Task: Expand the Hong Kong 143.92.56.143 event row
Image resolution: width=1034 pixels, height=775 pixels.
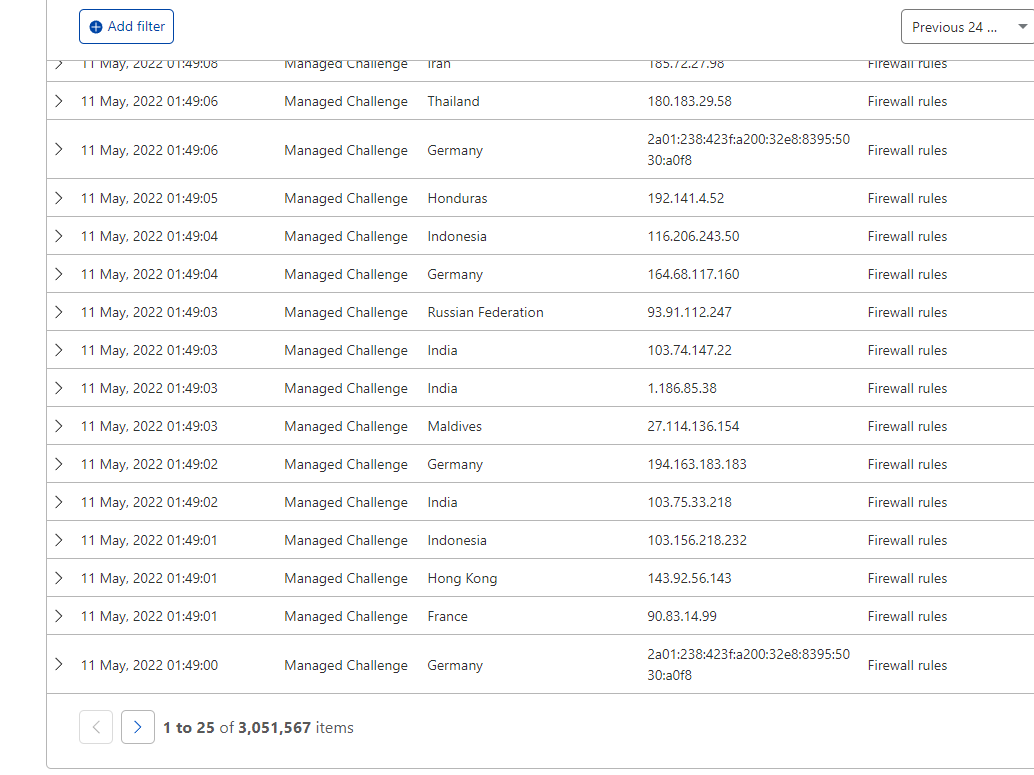Action: [59, 578]
